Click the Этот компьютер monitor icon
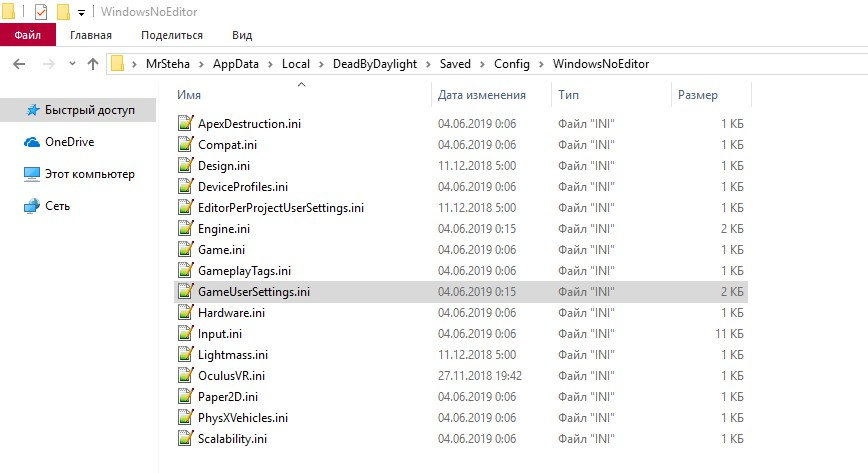 32,174
